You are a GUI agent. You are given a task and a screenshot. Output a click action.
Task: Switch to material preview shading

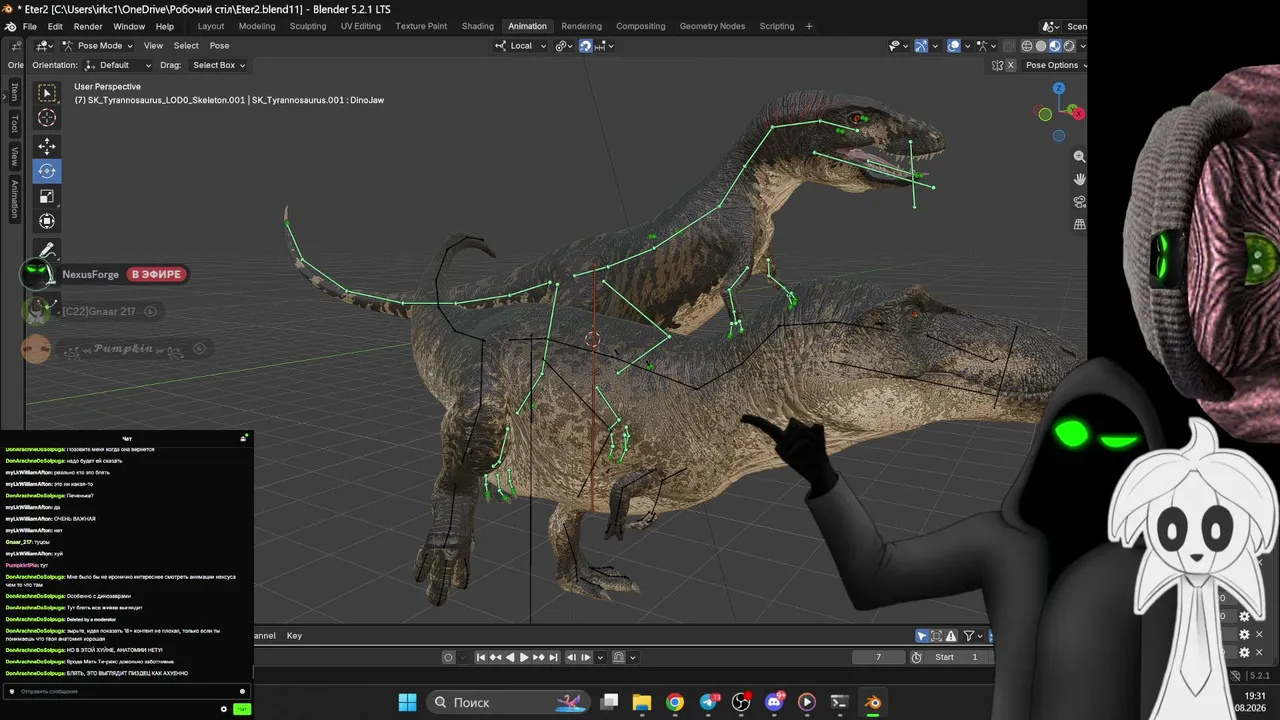(1055, 45)
